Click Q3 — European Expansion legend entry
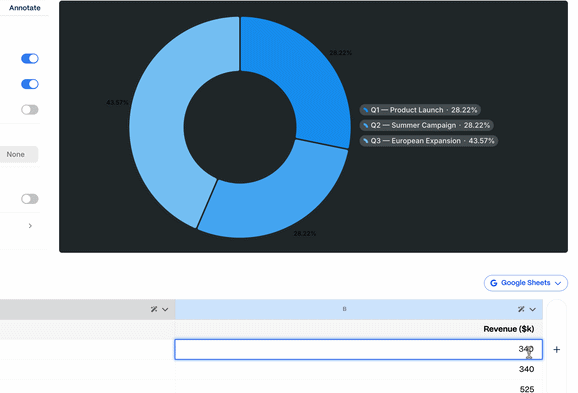 [429, 141]
